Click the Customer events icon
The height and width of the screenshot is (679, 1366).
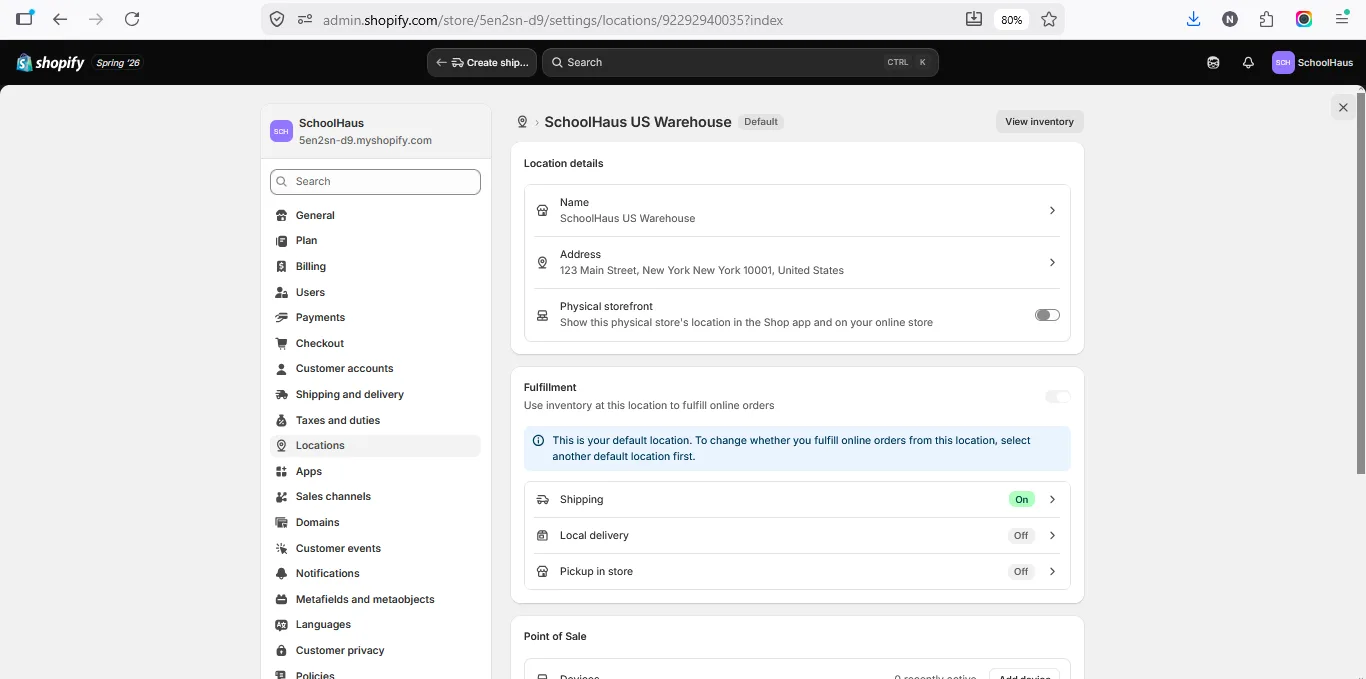(x=282, y=548)
